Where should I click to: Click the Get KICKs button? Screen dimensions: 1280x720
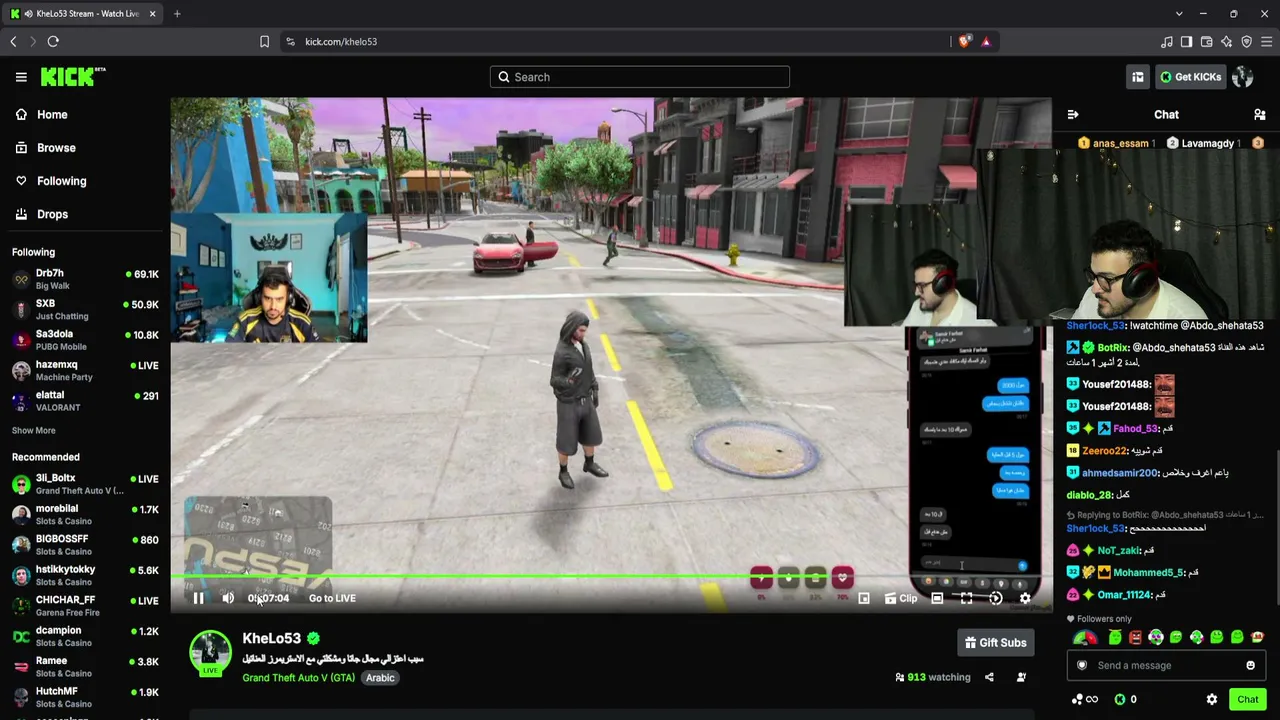click(x=1190, y=77)
